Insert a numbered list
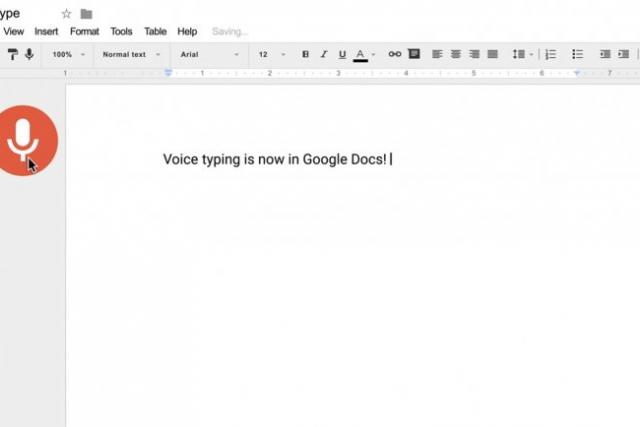640x427 pixels. click(x=551, y=54)
